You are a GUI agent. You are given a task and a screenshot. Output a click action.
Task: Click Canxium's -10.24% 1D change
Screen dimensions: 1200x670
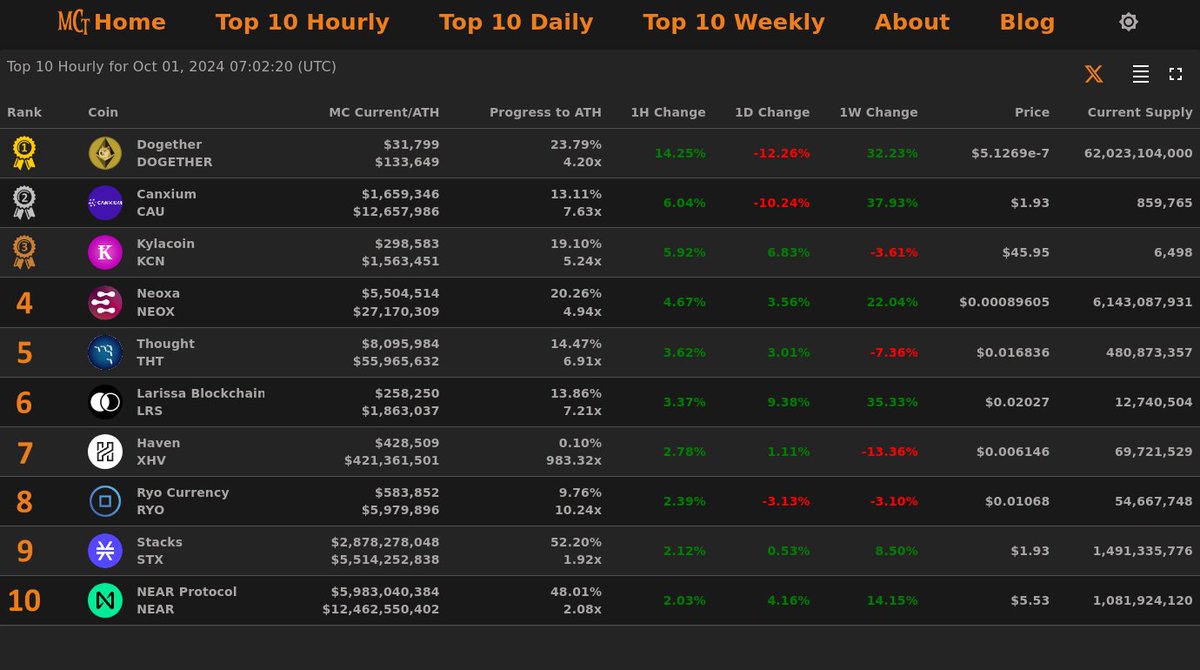[x=782, y=203]
